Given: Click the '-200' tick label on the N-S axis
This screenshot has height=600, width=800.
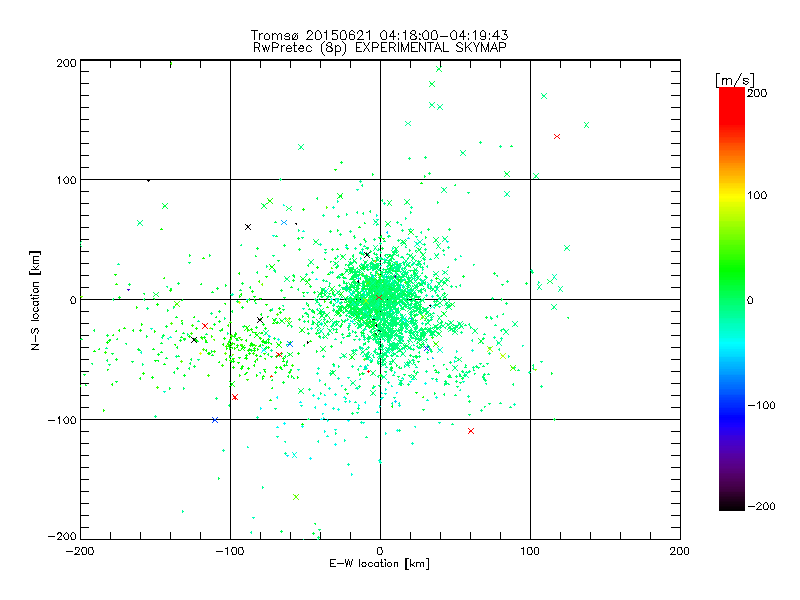Looking at the screenshot, I should [62, 536].
